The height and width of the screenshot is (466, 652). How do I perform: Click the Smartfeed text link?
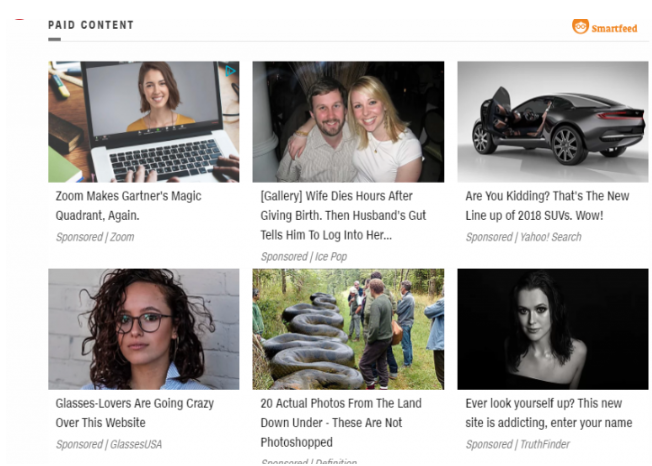(x=614, y=28)
